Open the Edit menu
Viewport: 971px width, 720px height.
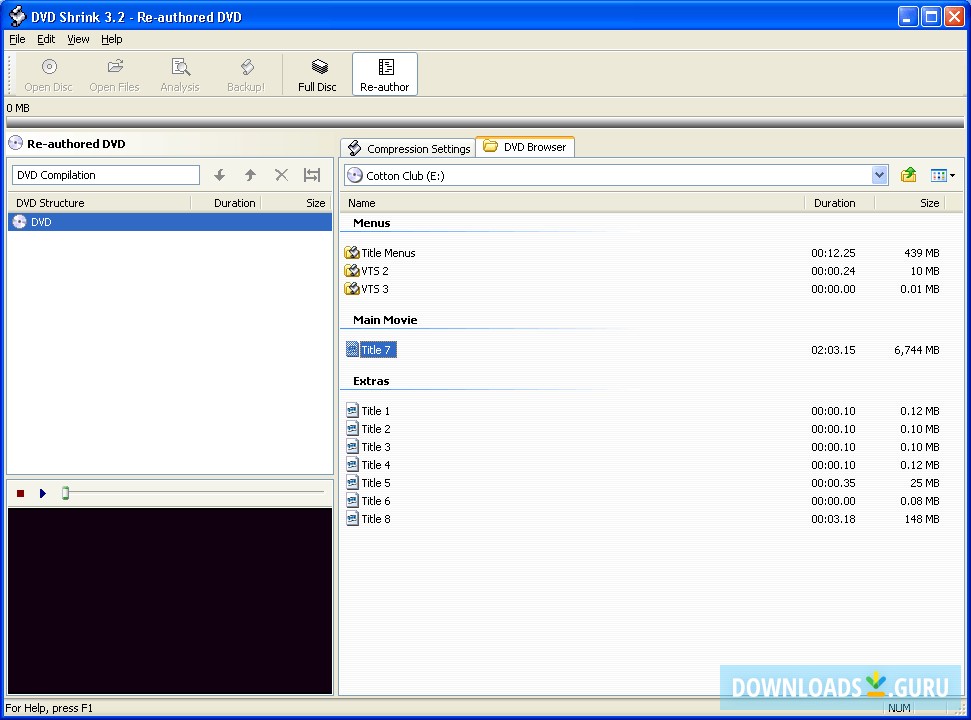pyautogui.click(x=46, y=39)
